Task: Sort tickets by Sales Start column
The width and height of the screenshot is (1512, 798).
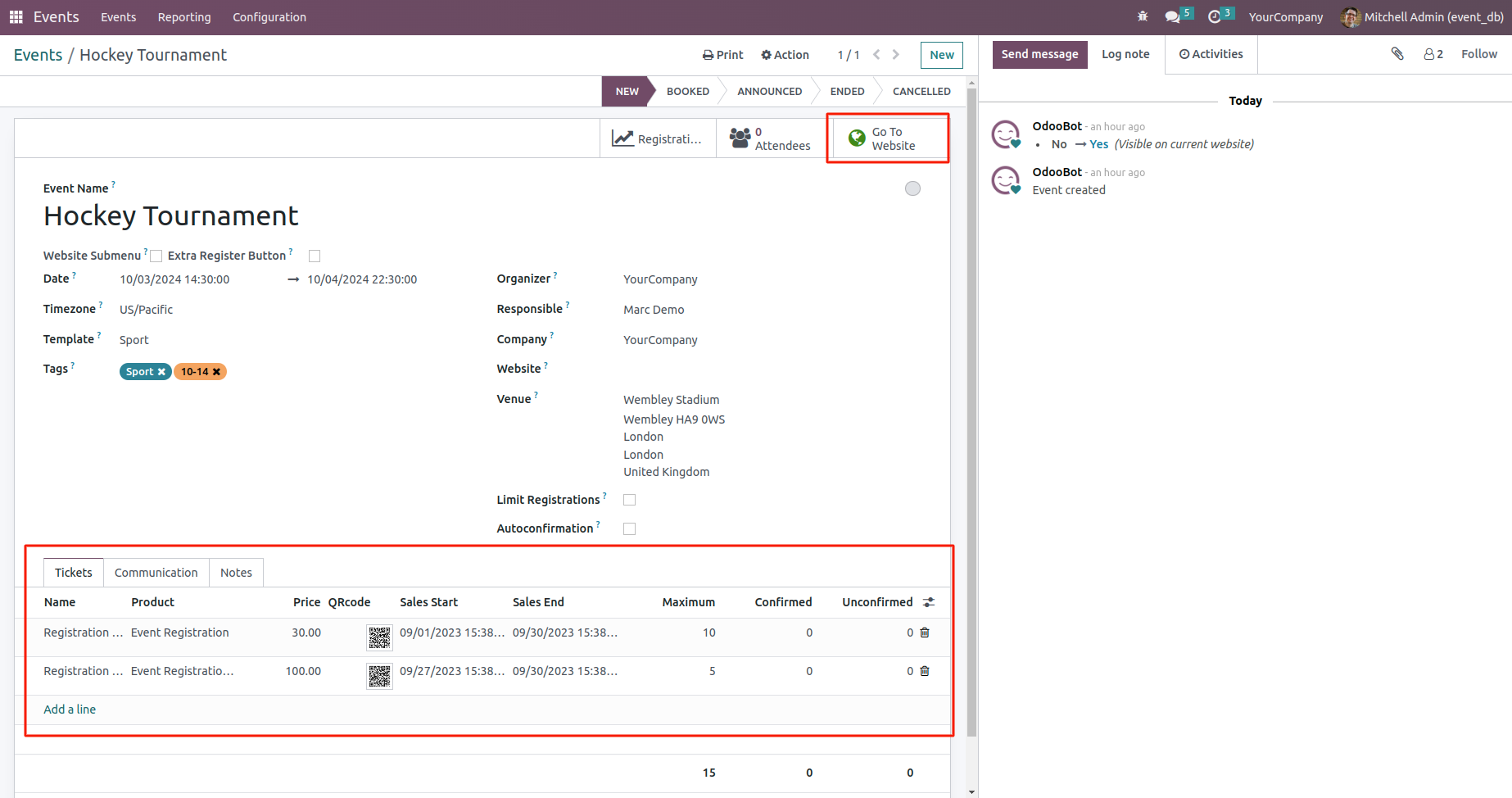Action: 429,602
